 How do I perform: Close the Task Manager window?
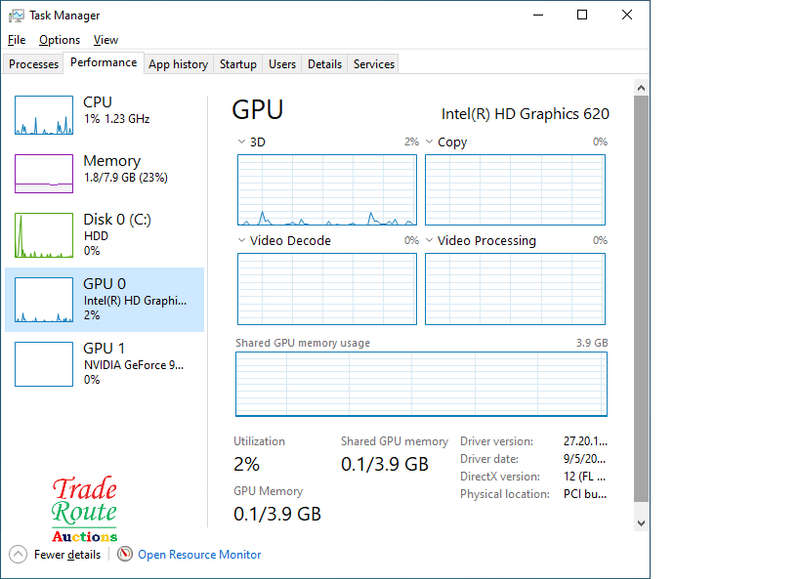(x=627, y=15)
